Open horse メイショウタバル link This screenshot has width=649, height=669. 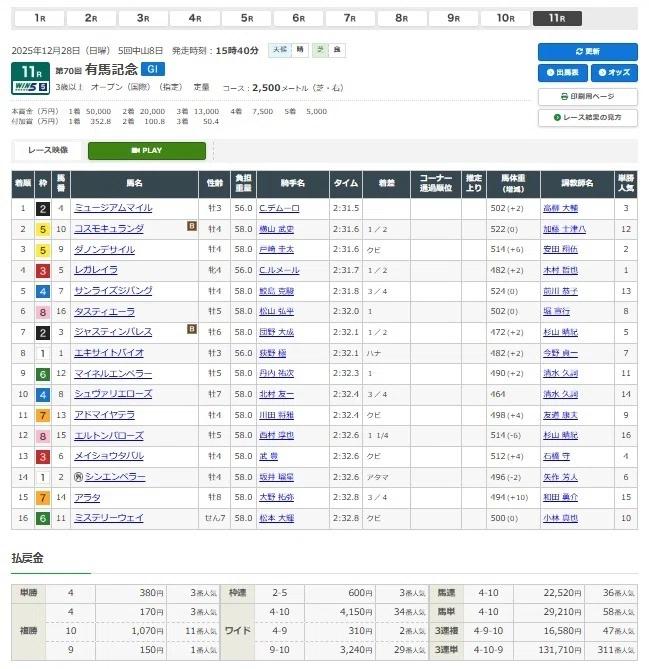[109, 456]
